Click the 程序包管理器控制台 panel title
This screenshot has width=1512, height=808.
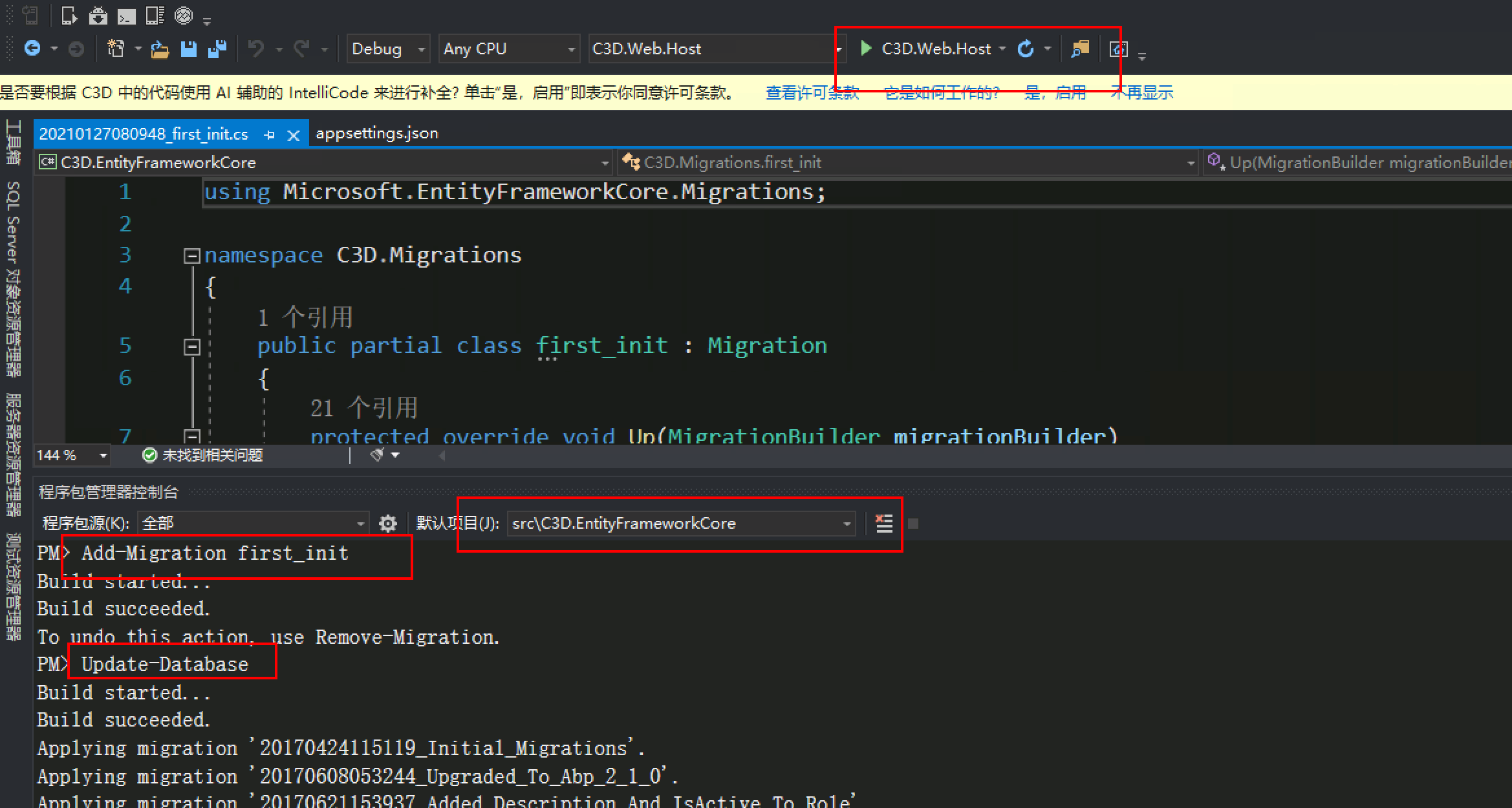tap(108, 493)
